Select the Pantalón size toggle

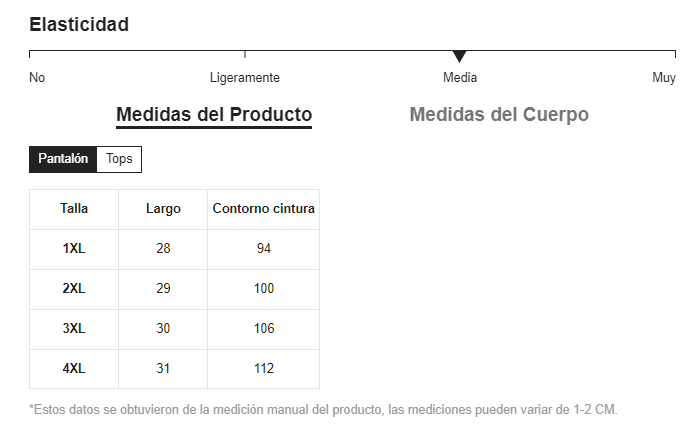[x=63, y=159]
